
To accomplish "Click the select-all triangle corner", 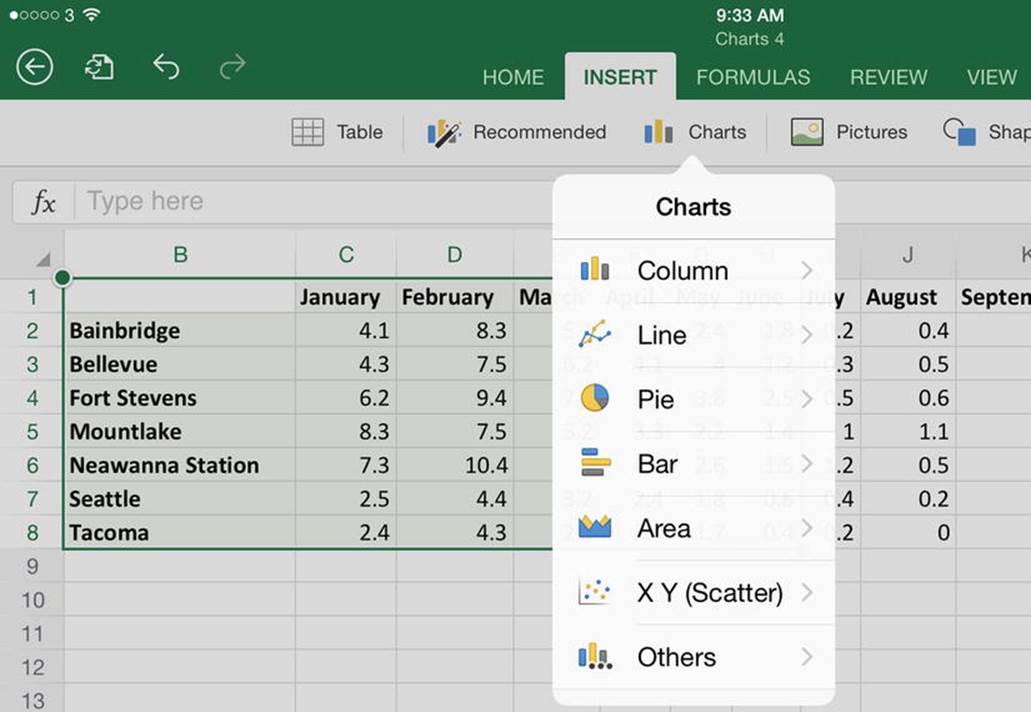I will (x=43, y=260).
